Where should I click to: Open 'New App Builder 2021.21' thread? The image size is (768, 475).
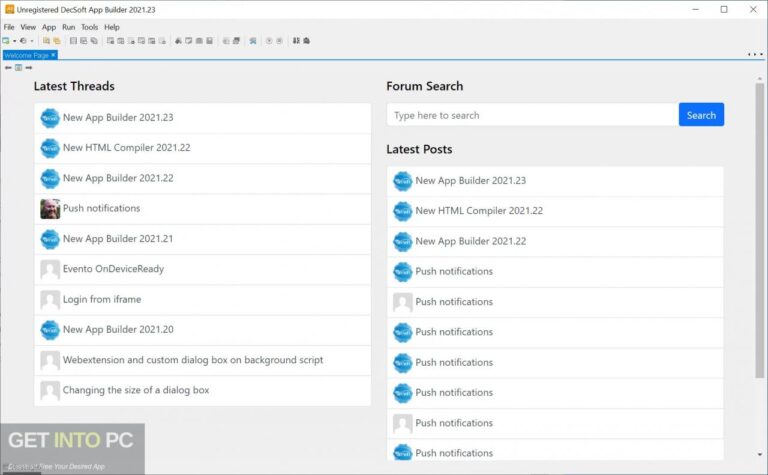pyautogui.click(x=118, y=239)
